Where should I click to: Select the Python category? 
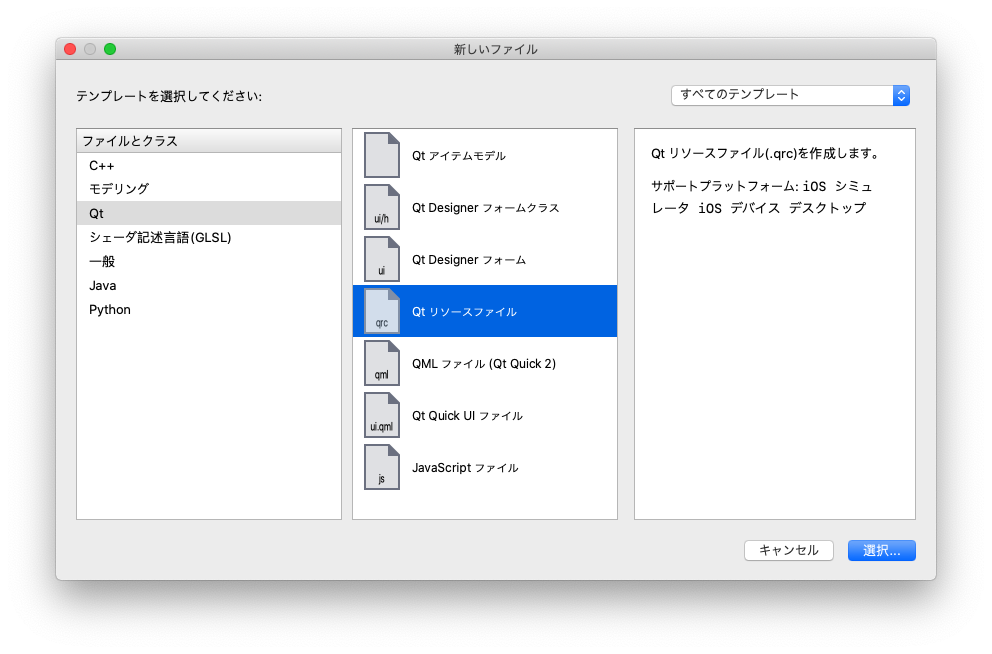(209, 309)
